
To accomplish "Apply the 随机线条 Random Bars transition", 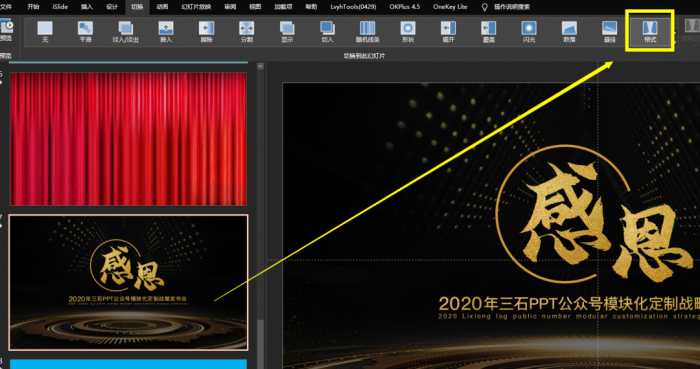I will [x=367, y=32].
